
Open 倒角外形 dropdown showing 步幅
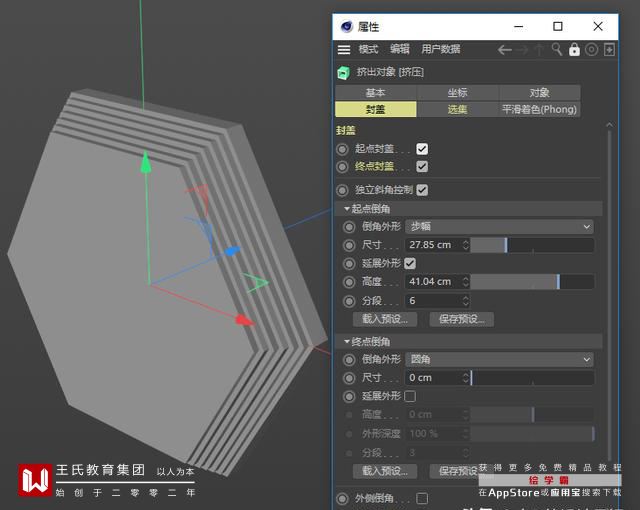499,227
